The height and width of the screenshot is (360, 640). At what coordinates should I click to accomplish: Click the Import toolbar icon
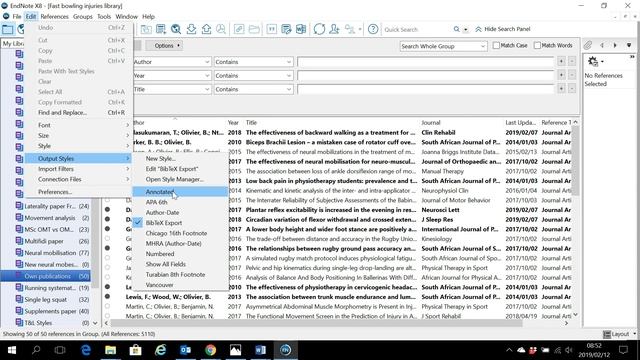pos(191,29)
